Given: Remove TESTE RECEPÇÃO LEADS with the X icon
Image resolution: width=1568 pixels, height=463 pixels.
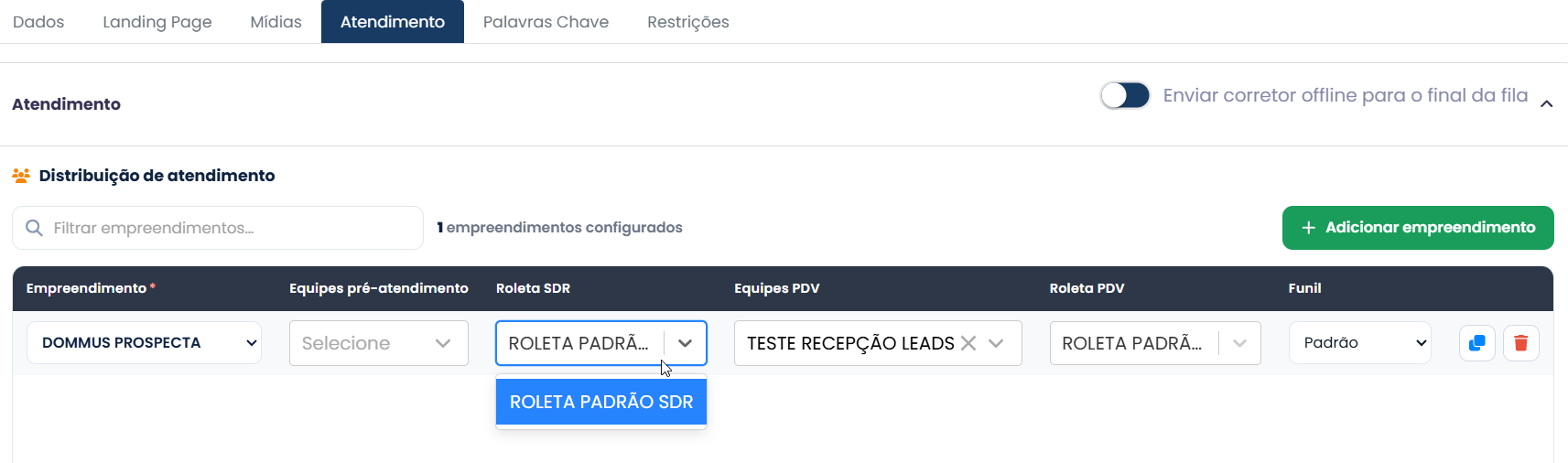Looking at the screenshot, I should tap(968, 343).
